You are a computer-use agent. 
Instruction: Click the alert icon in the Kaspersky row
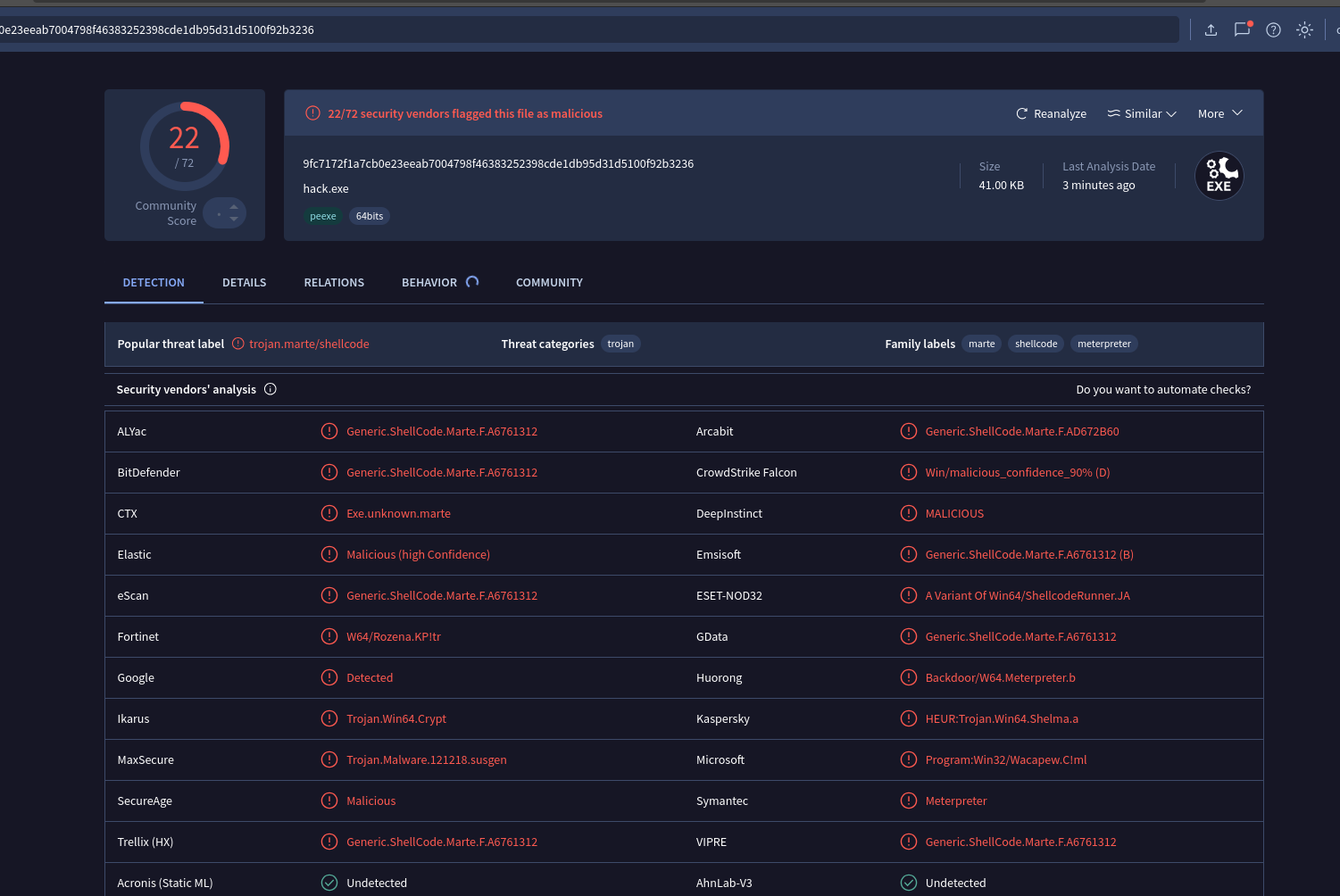pos(909,718)
